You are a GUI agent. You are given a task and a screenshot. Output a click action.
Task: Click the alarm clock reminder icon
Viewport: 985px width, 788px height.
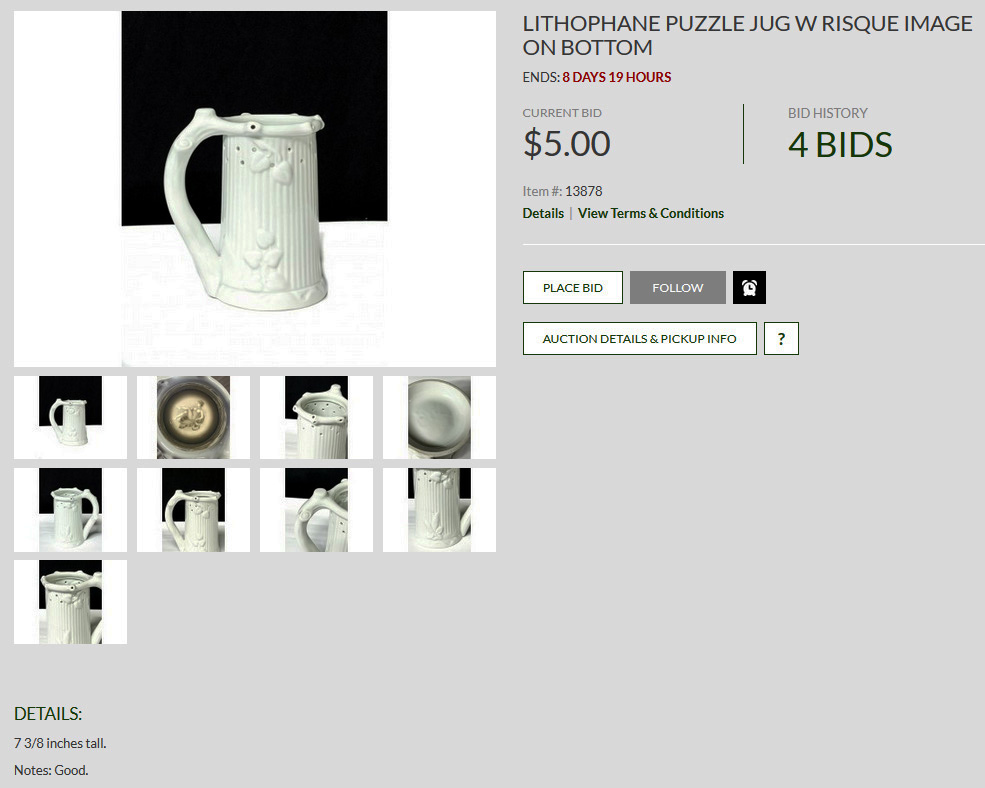(x=749, y=287)
